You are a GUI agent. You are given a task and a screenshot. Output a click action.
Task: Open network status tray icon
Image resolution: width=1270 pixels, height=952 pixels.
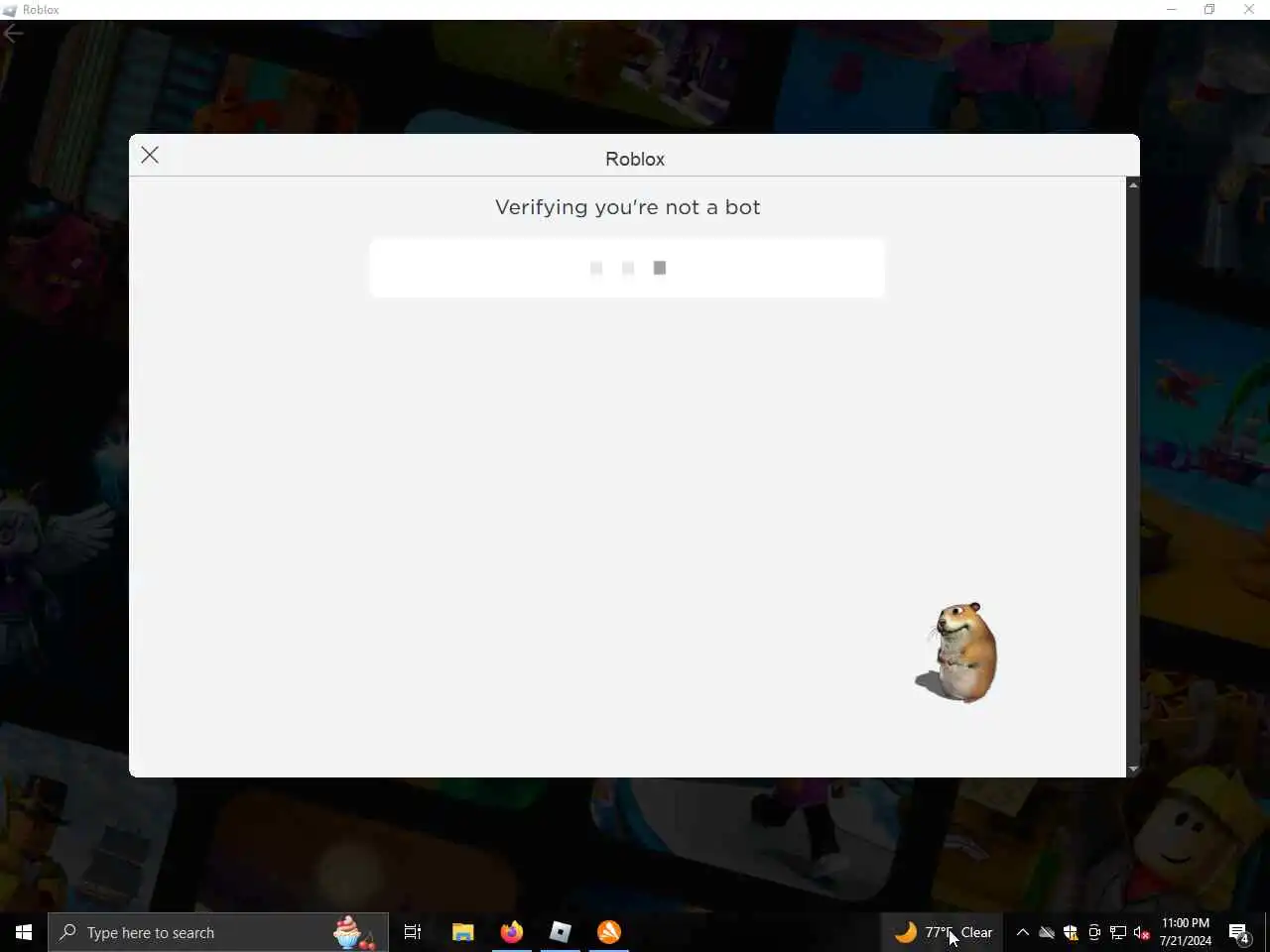(1118, 932)
